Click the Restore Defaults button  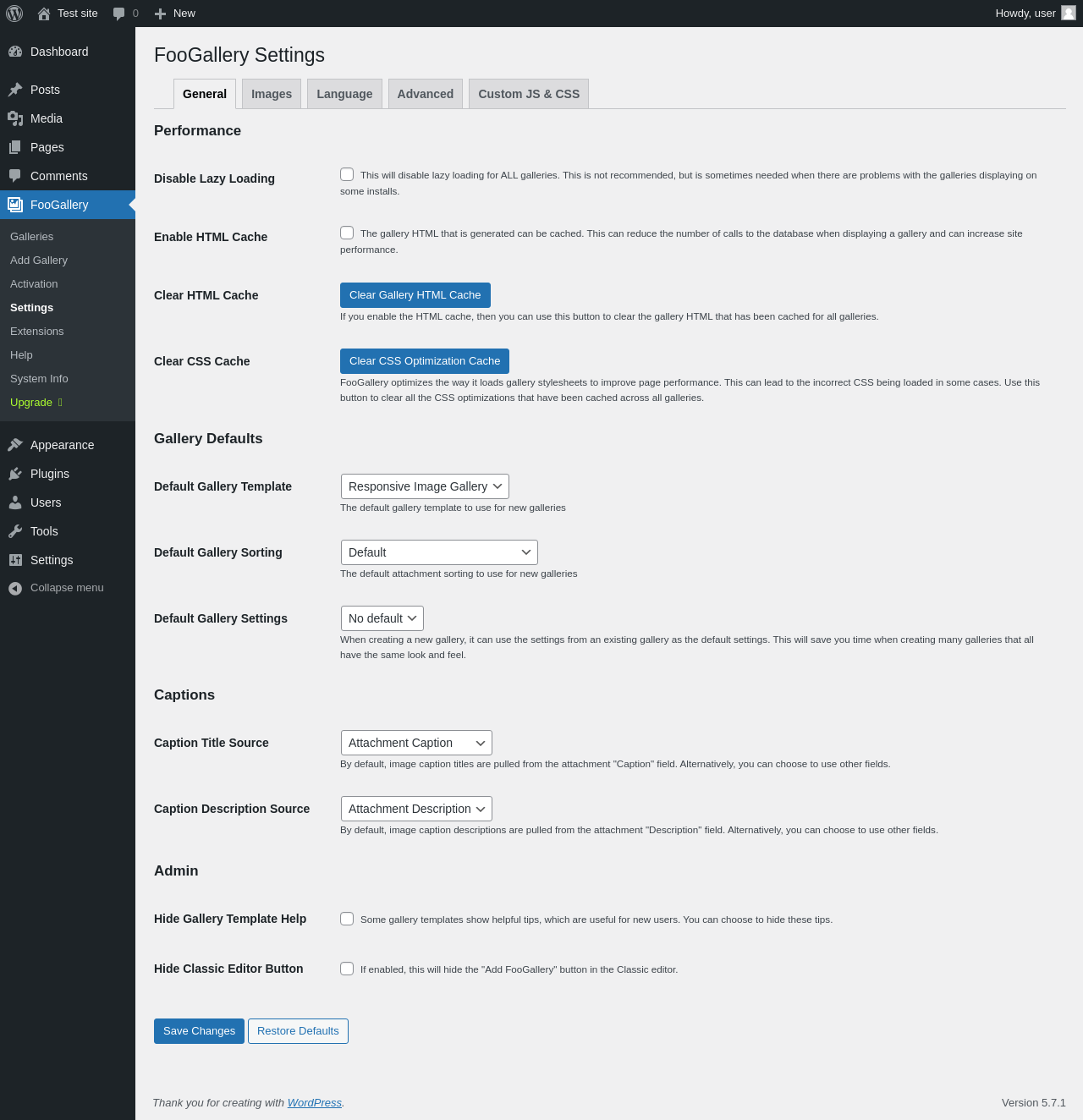point(298,1031)
